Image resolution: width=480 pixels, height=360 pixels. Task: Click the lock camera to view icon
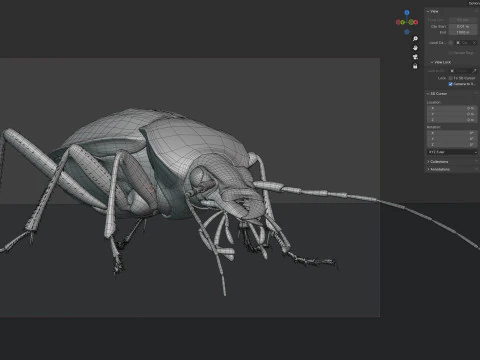tap(415, 66)
